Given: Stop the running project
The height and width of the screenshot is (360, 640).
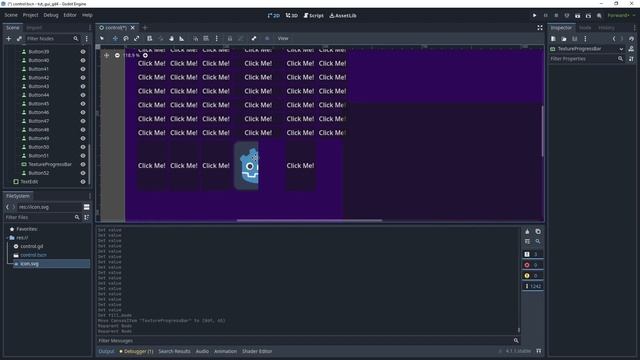Looking at the screenshot, I should coord(556,16).
